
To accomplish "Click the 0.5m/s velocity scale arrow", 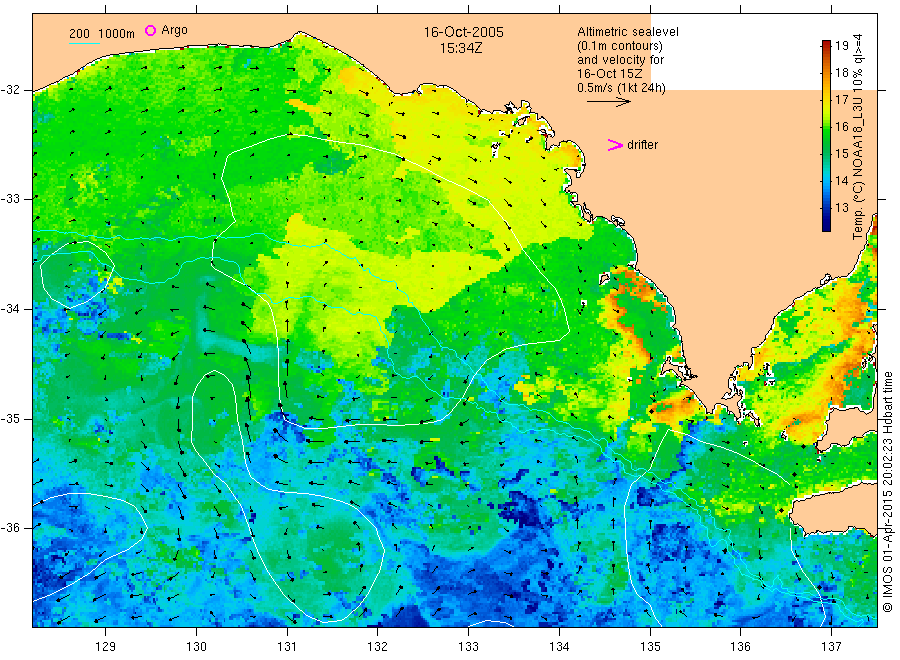I will [x=608, y=102].
